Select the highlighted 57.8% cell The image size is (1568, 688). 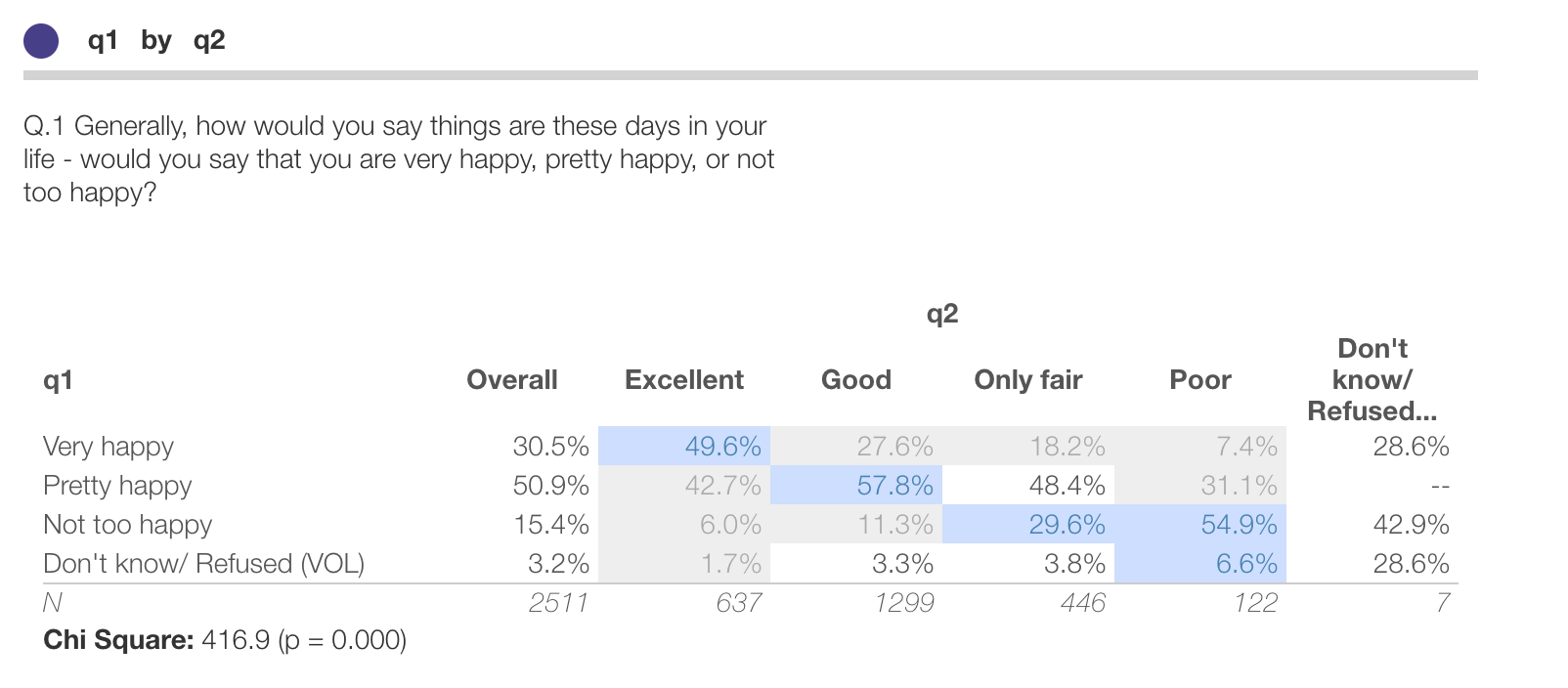pos(894,486)
